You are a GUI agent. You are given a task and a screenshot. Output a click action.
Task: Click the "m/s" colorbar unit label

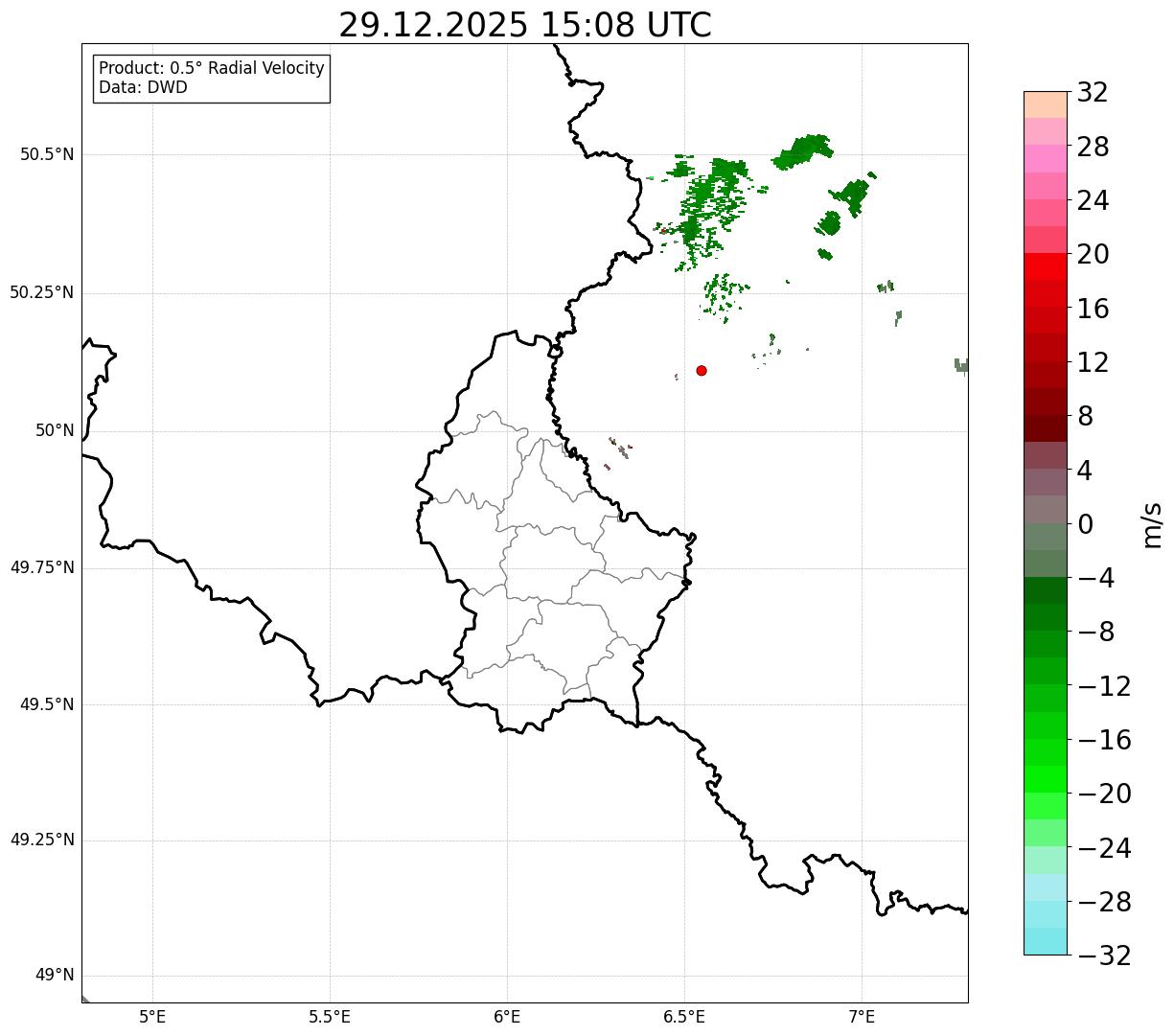pos(1152,524)
